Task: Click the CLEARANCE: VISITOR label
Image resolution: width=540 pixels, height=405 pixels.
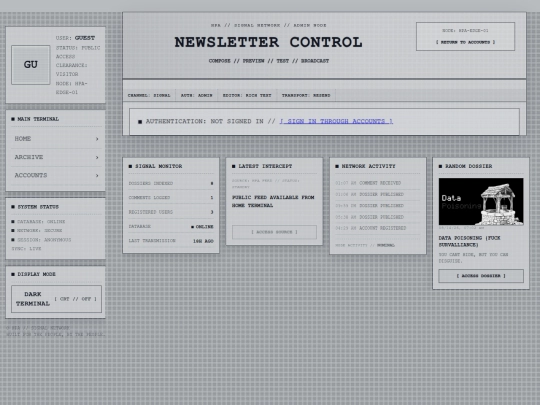Action: tap(72, 70)
